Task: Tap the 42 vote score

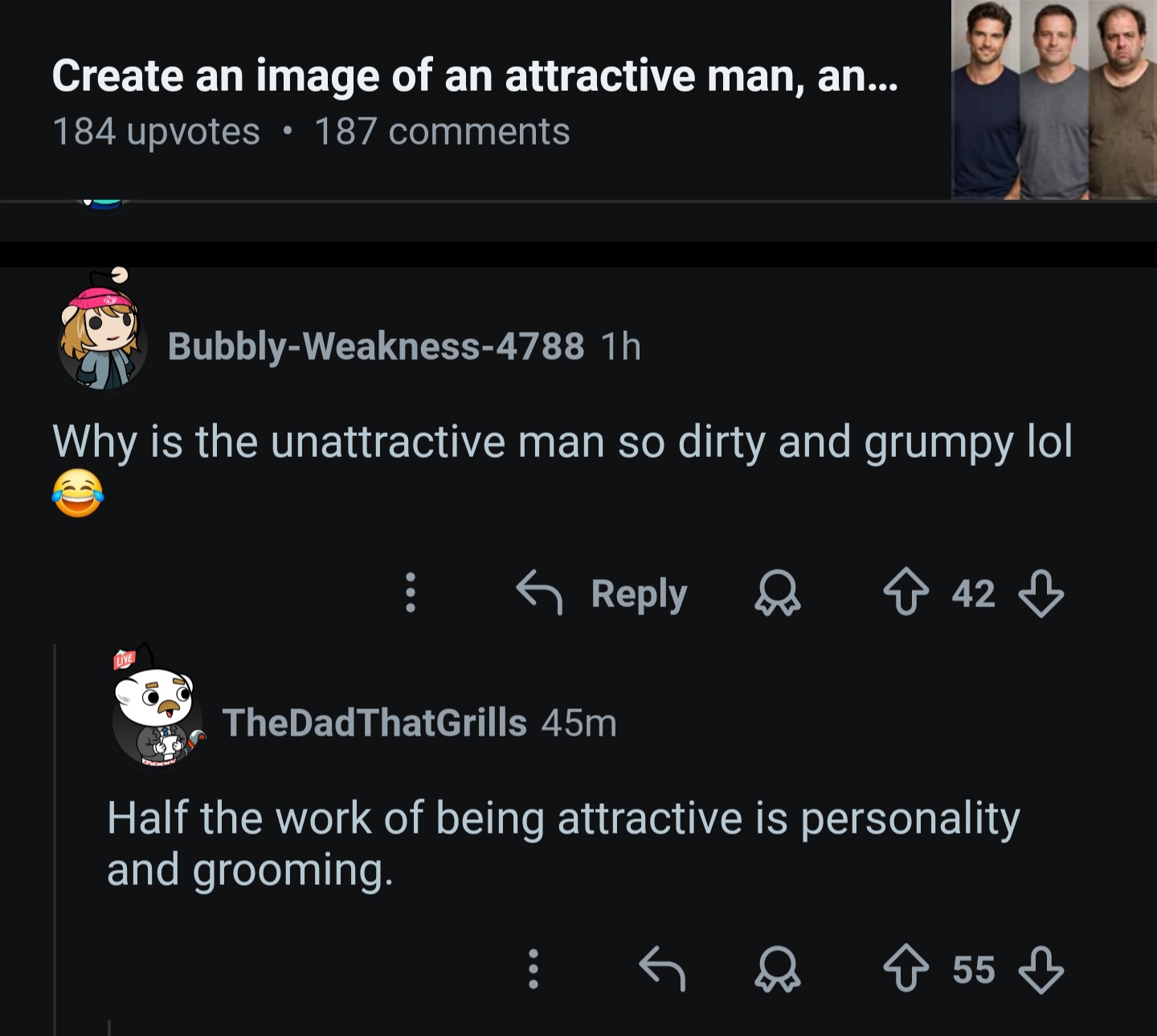Action: point(973,593)
